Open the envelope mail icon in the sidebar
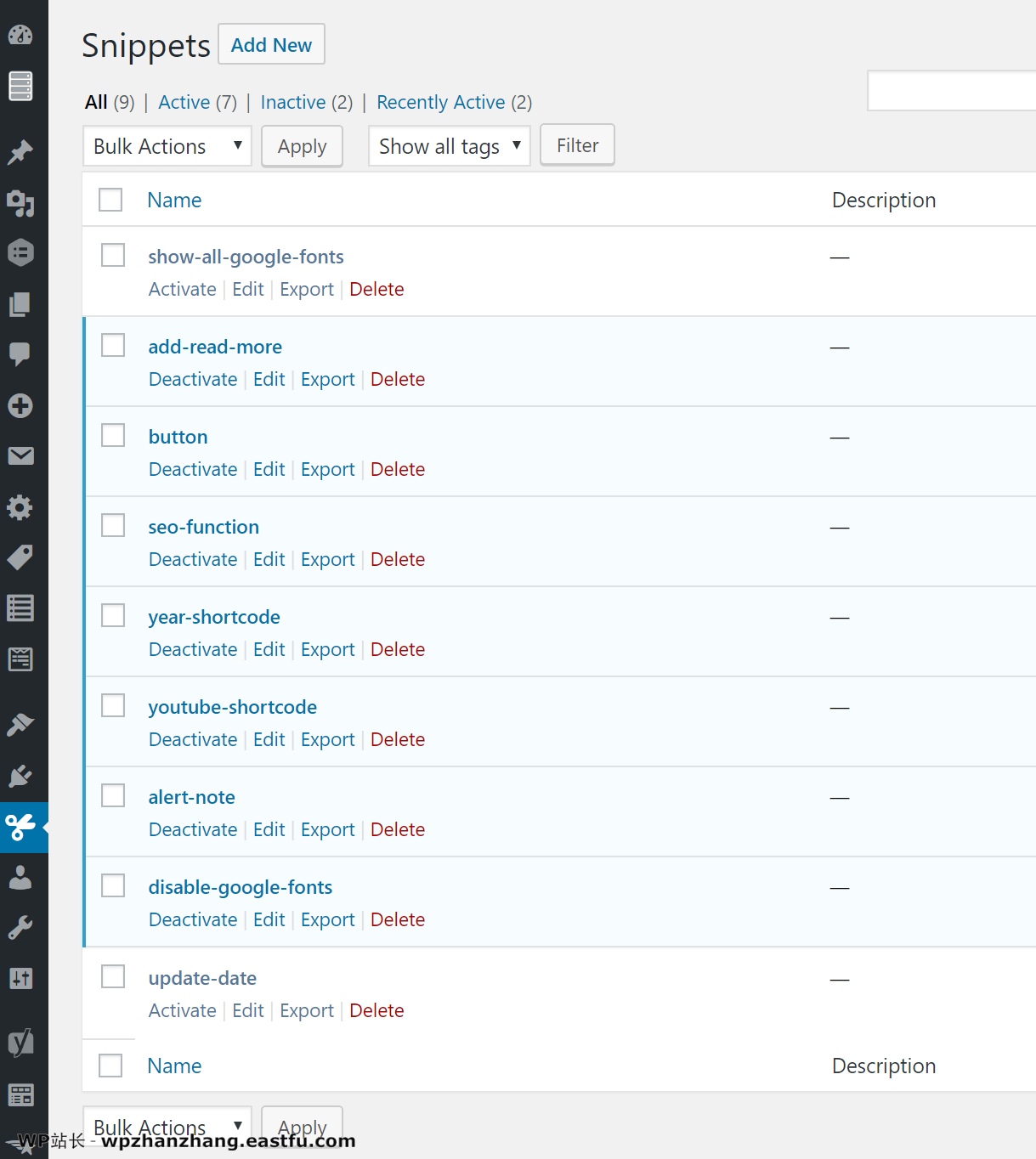This screenshot has width=1036, height=1159. [x=20, y=456]
